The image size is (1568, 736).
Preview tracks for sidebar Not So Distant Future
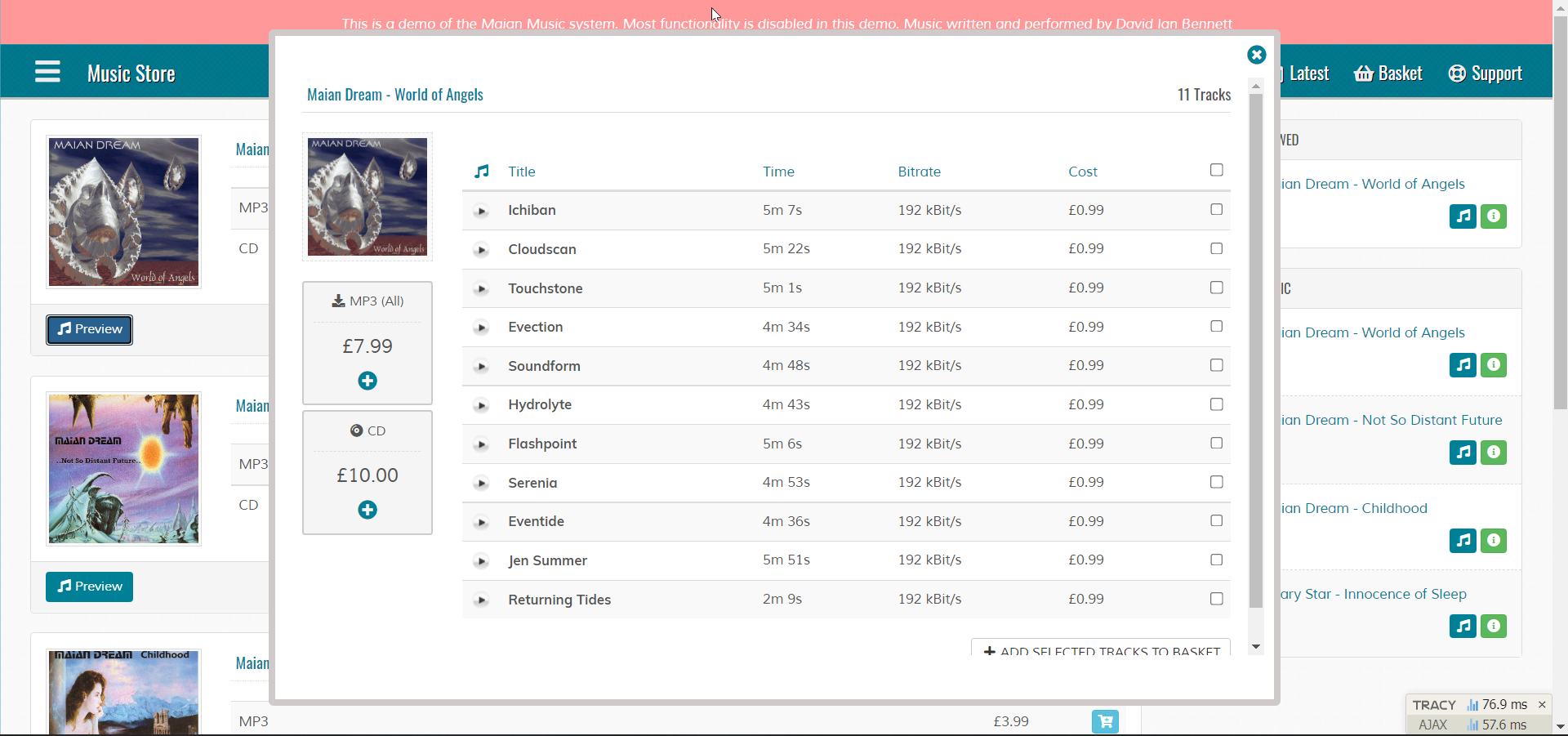click(1463, 453)
